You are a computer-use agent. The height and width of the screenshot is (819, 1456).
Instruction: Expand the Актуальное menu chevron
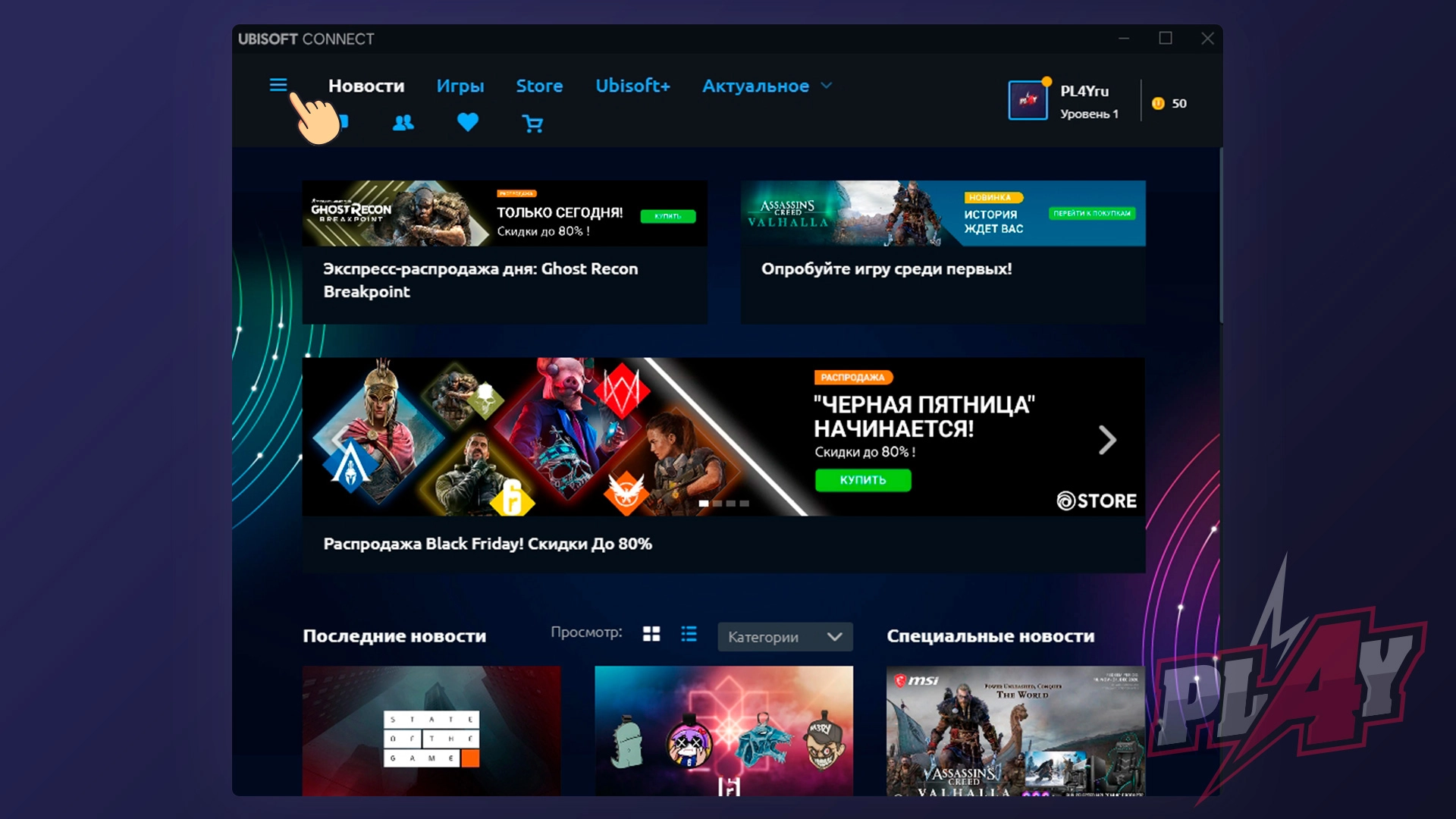click(827, 86)
